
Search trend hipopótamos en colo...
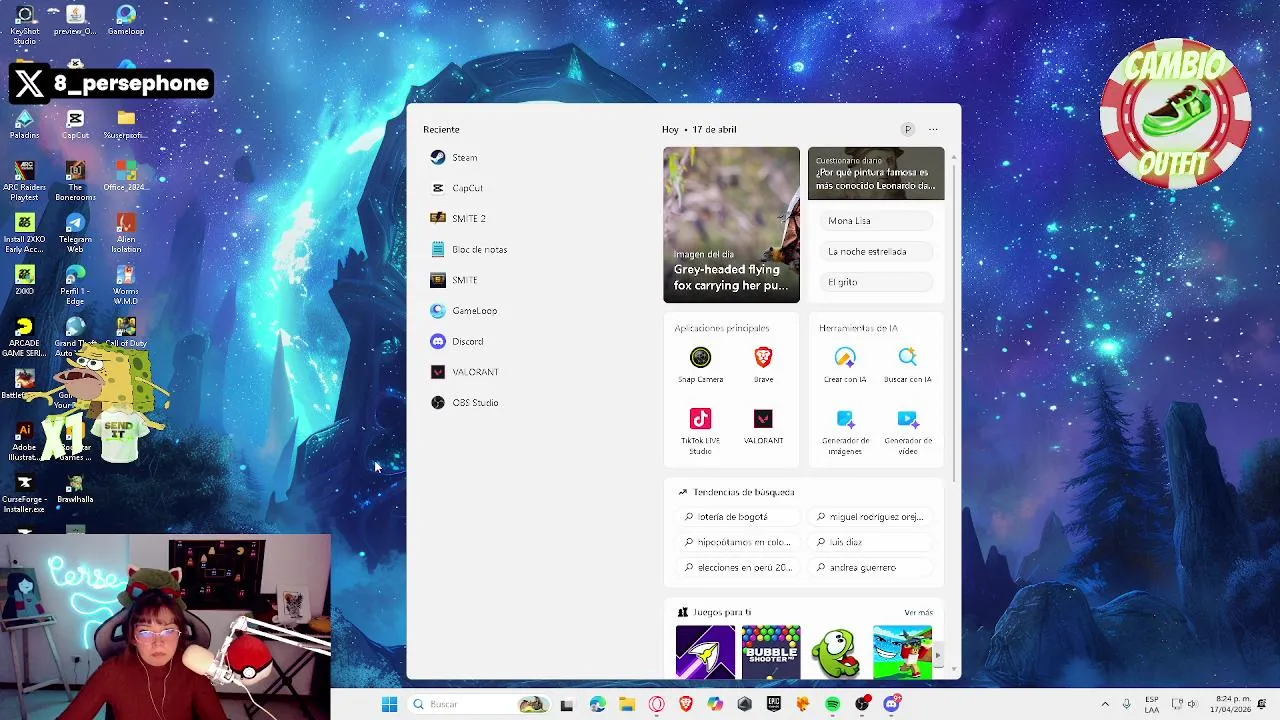(x=737, y=542)
